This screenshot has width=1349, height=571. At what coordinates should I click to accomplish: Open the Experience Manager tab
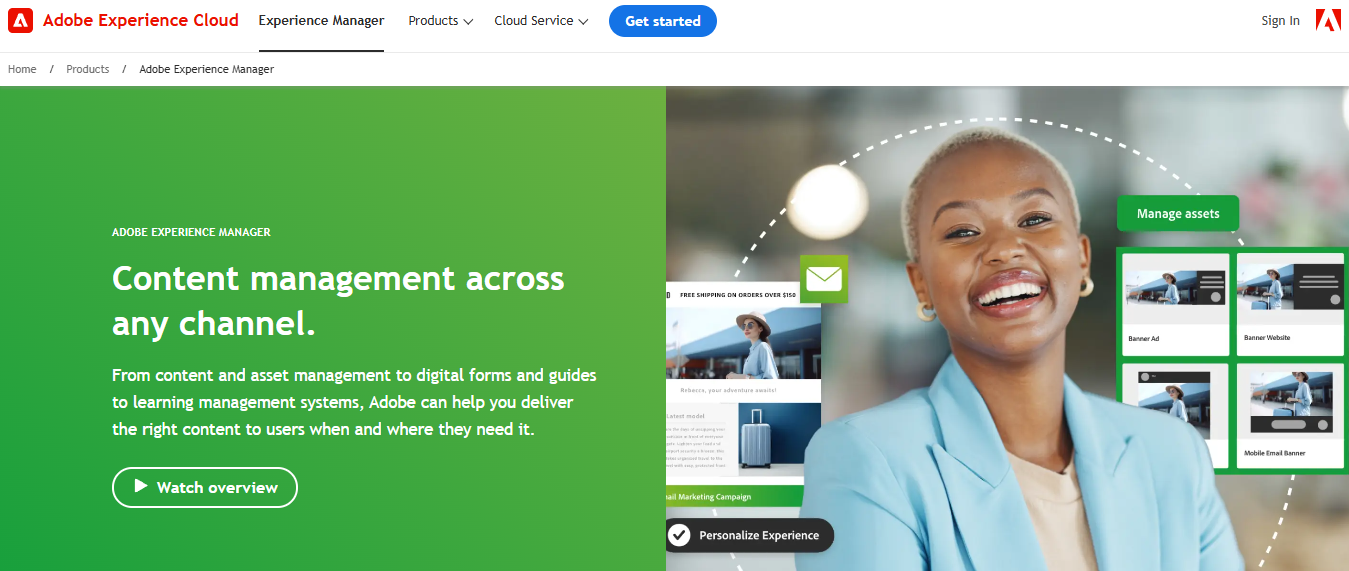[x=321, y=21]
